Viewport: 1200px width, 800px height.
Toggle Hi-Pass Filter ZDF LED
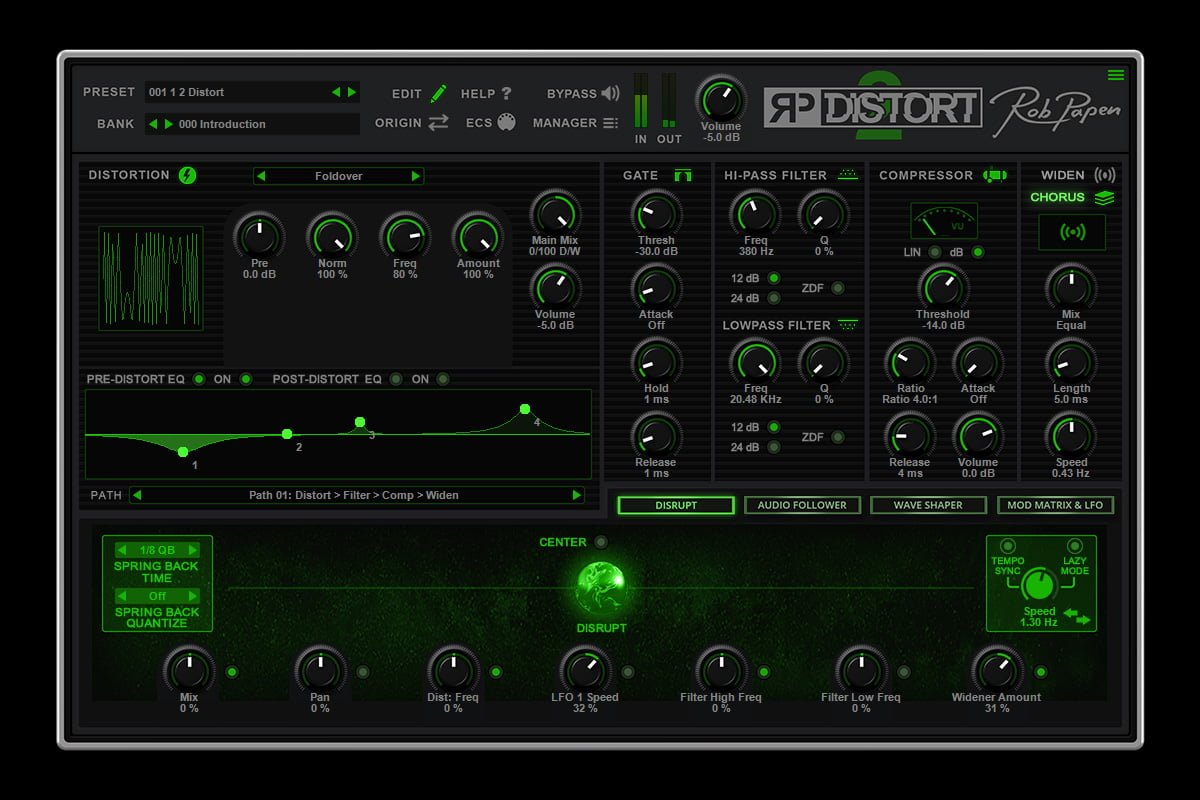[837, 288]
